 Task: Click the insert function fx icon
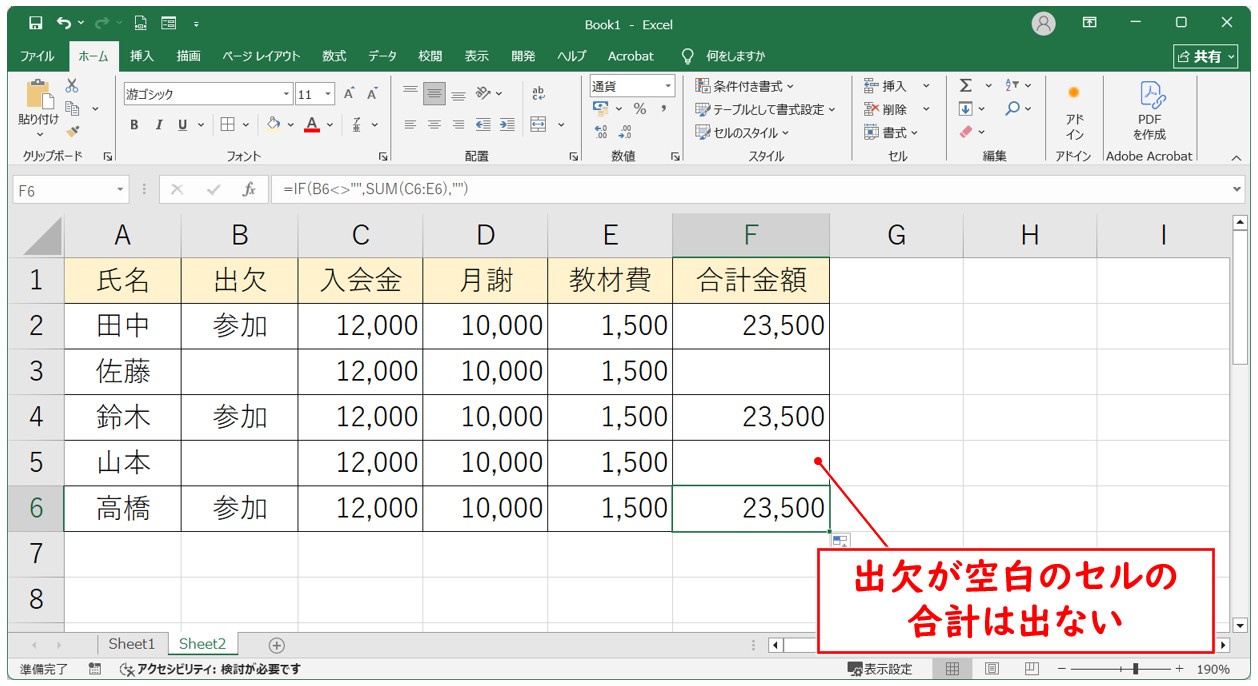tap(249, 190)
